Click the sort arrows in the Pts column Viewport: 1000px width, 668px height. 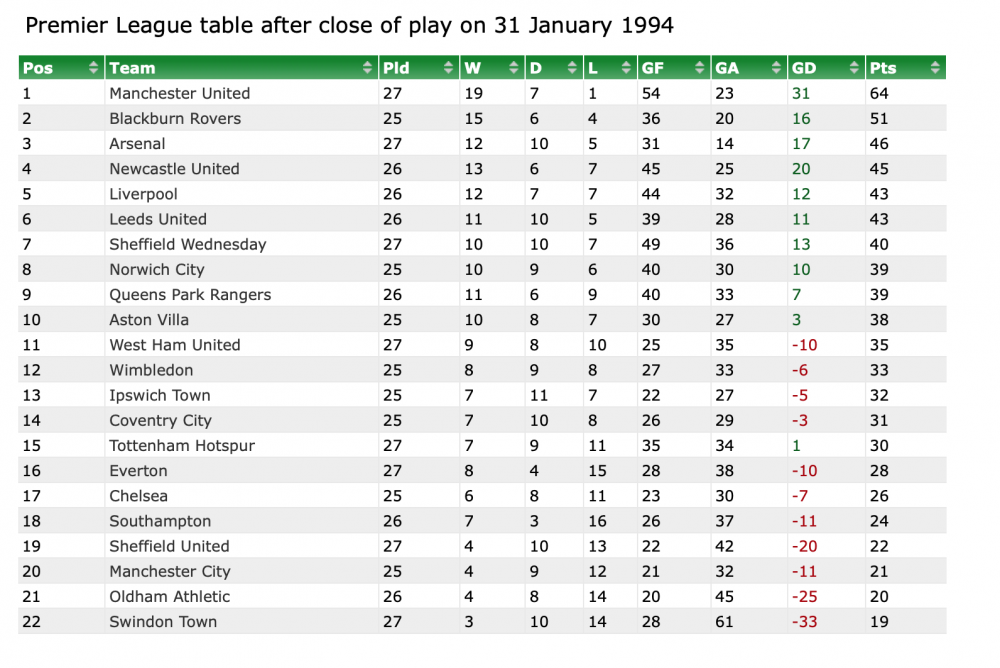(933, 68)
